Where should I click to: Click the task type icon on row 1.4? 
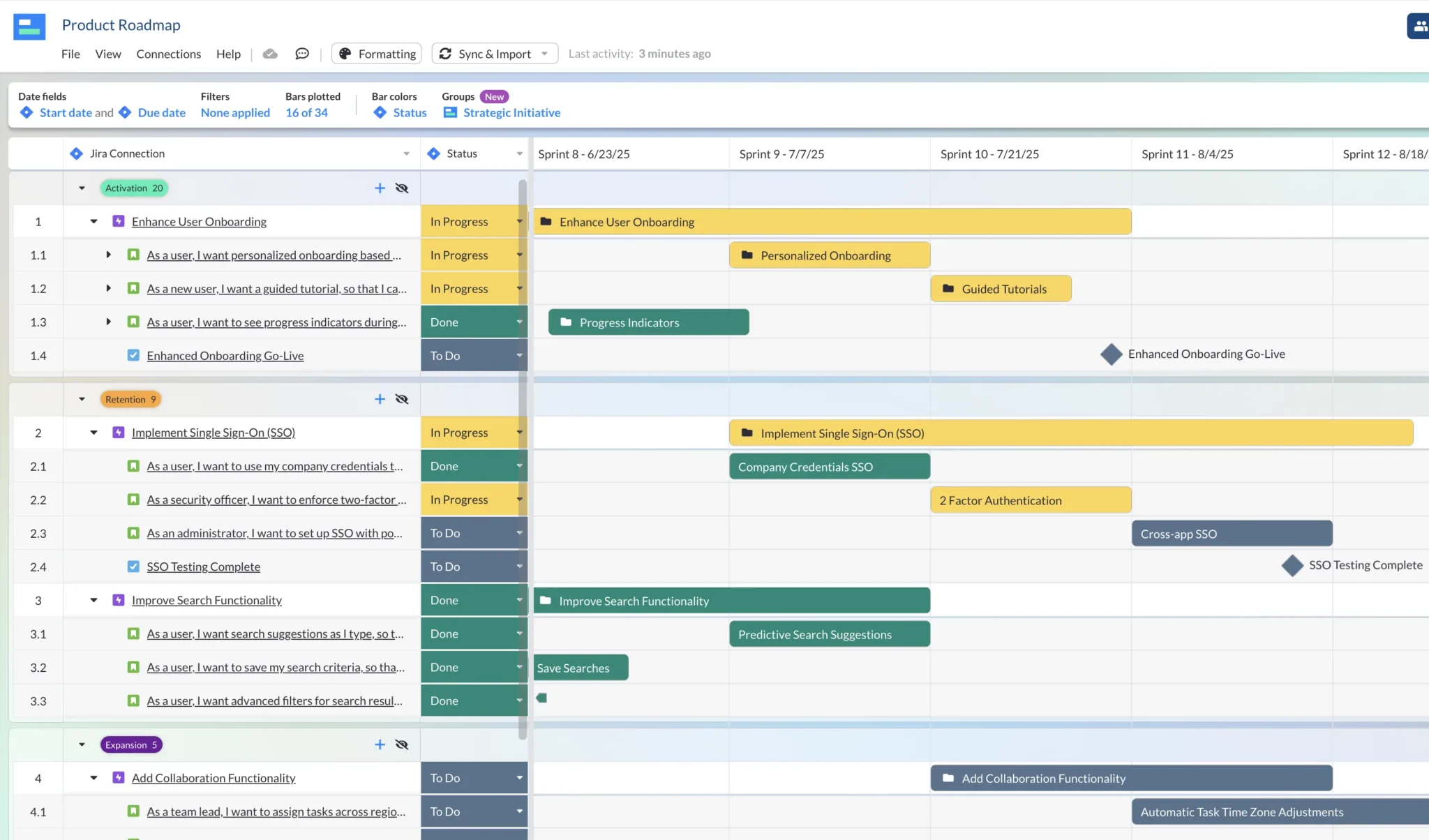pyautogui.click(x=133, y=355)
